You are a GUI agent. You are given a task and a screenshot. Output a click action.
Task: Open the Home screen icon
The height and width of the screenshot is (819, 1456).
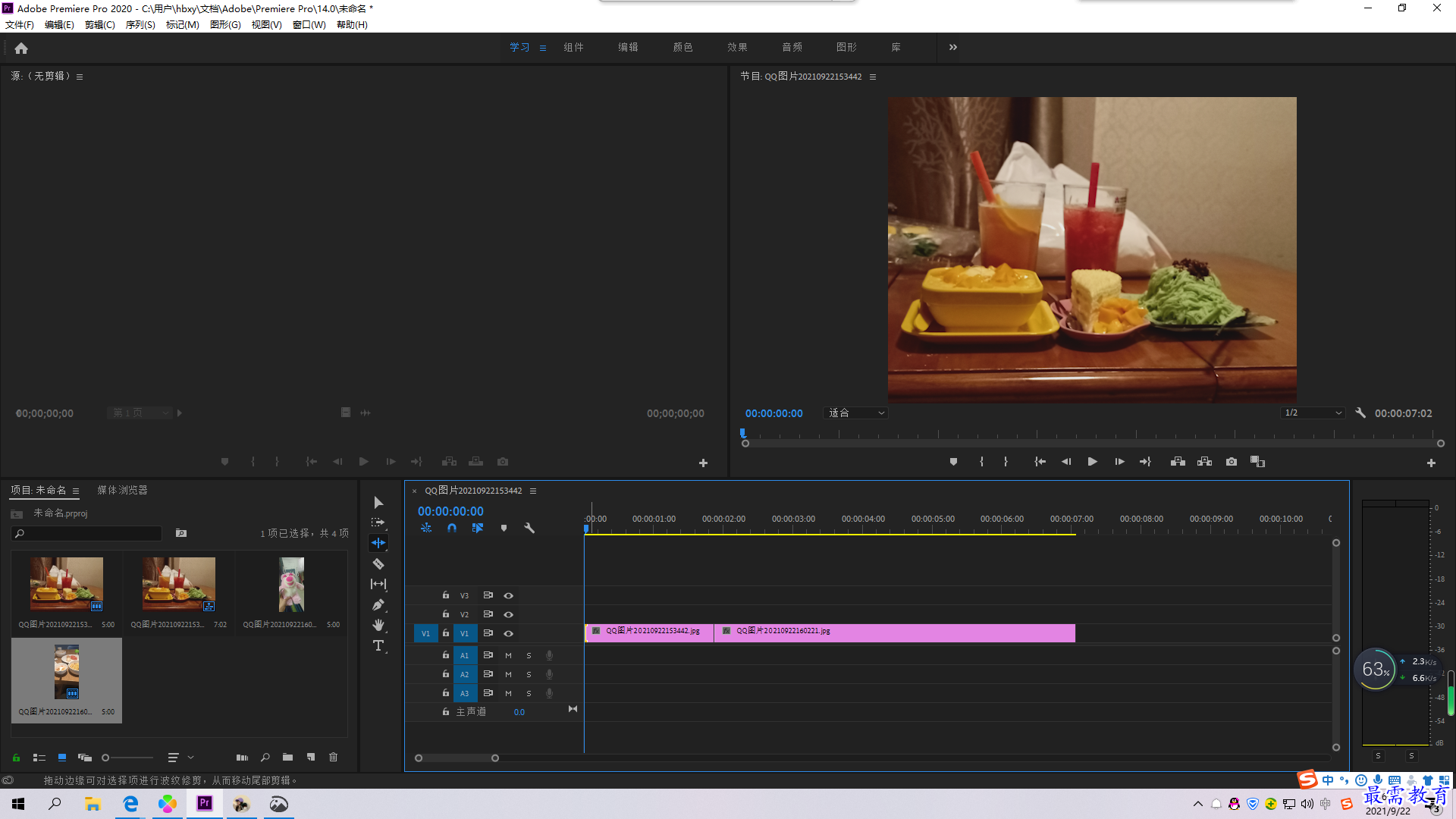(x=21, y=48)
